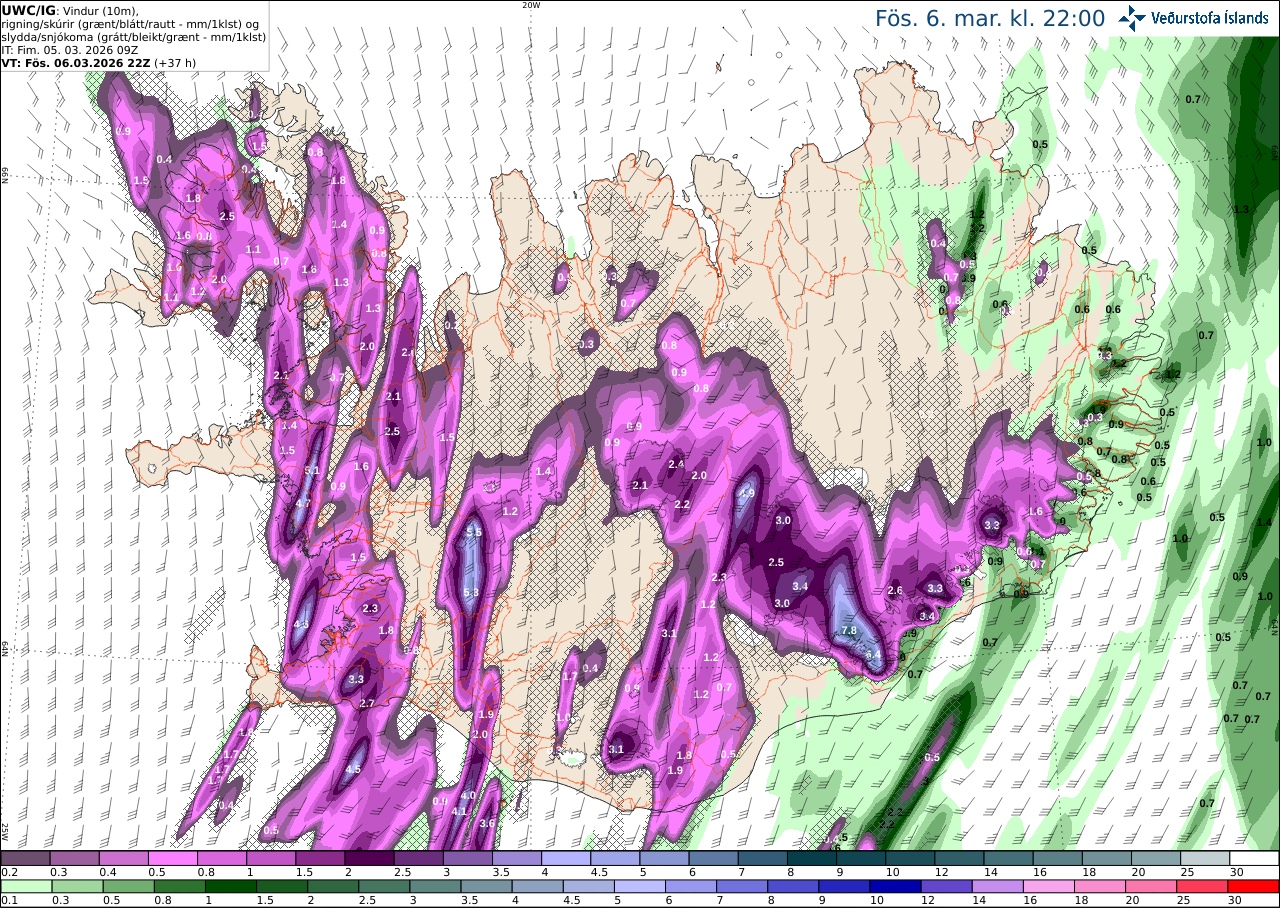This screenshot has height=908, width=1280.
Task: Click the Veðurstofa Íslands logo icon
Action: 1131,18
